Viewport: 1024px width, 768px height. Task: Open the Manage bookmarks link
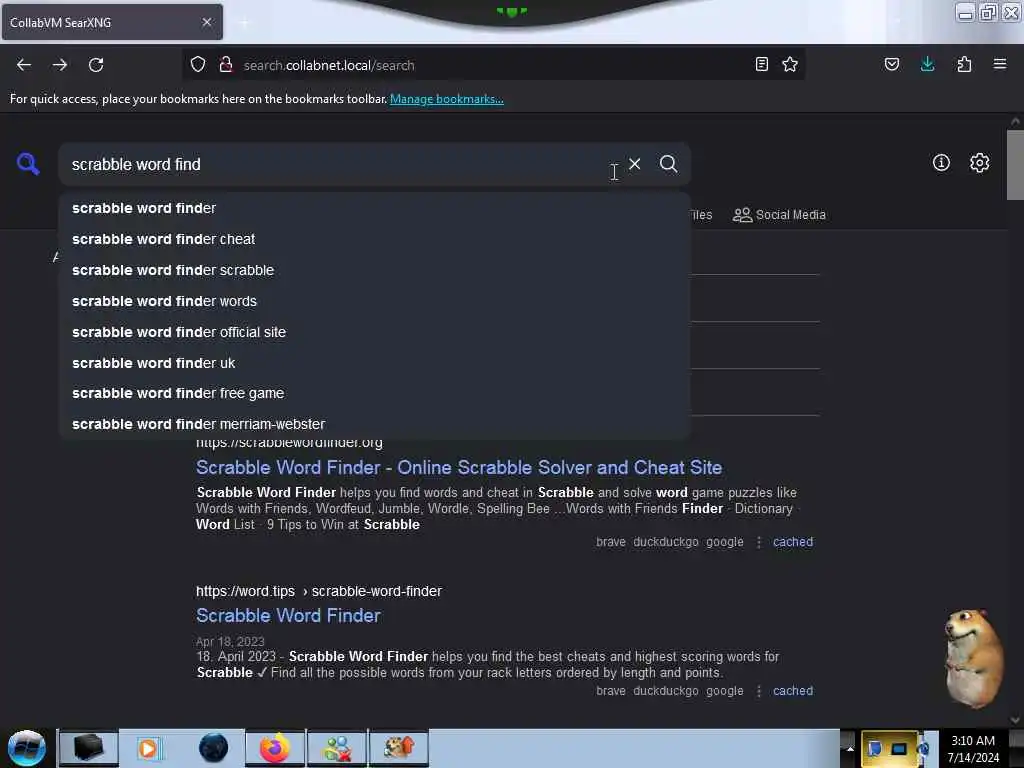447,99
